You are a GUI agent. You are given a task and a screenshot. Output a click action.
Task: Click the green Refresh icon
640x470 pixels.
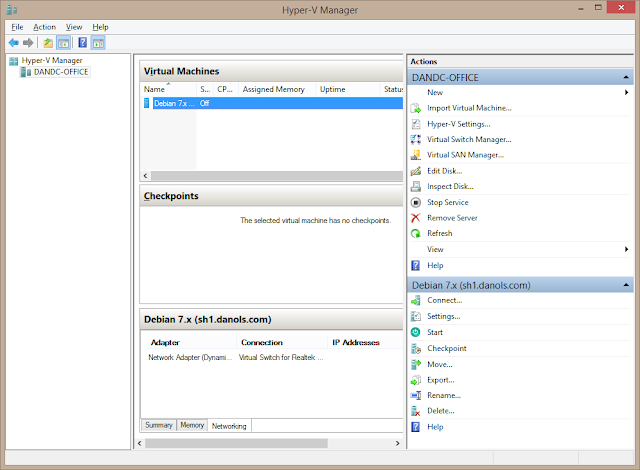[x=416, y=233]
